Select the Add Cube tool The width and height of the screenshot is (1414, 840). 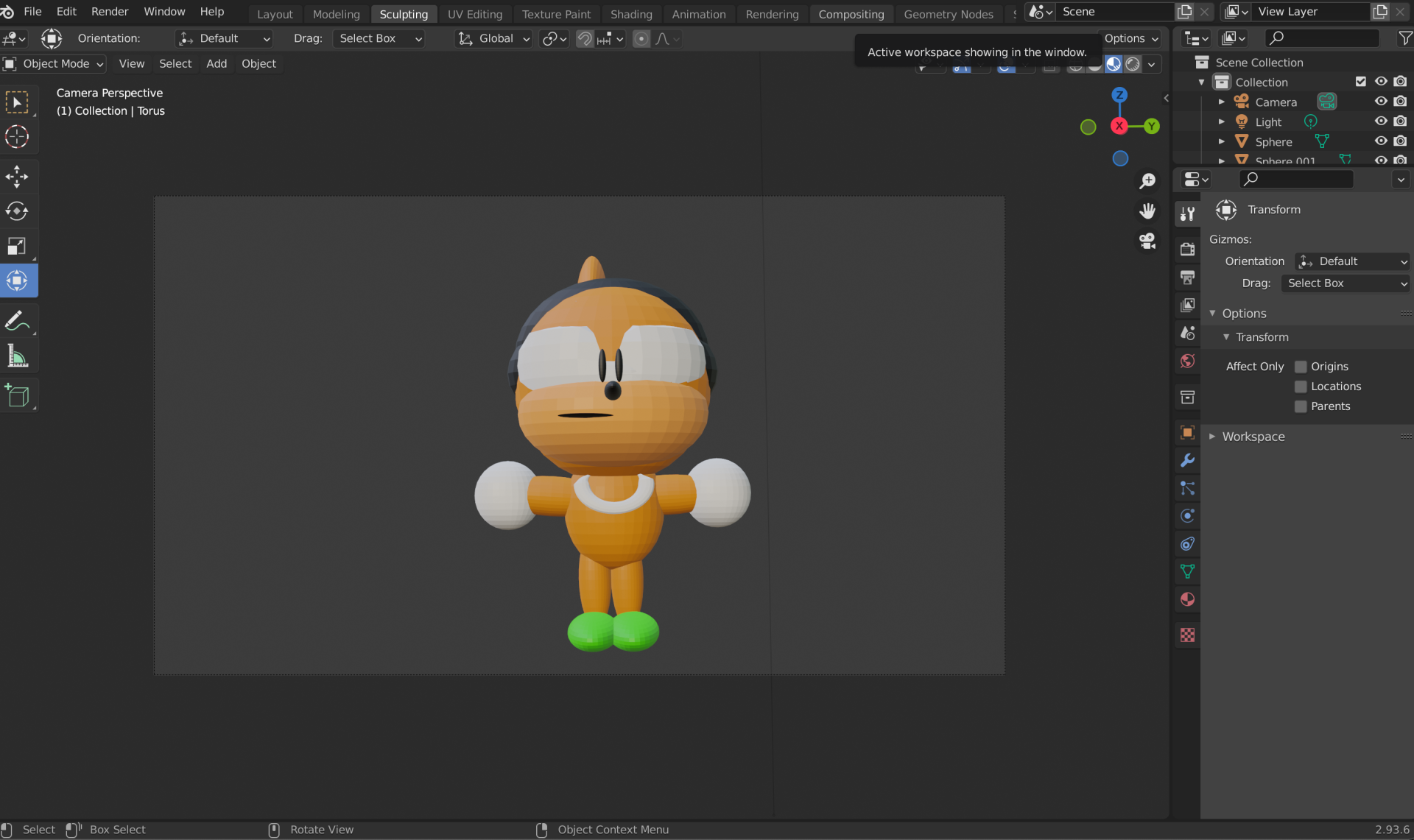18,396
